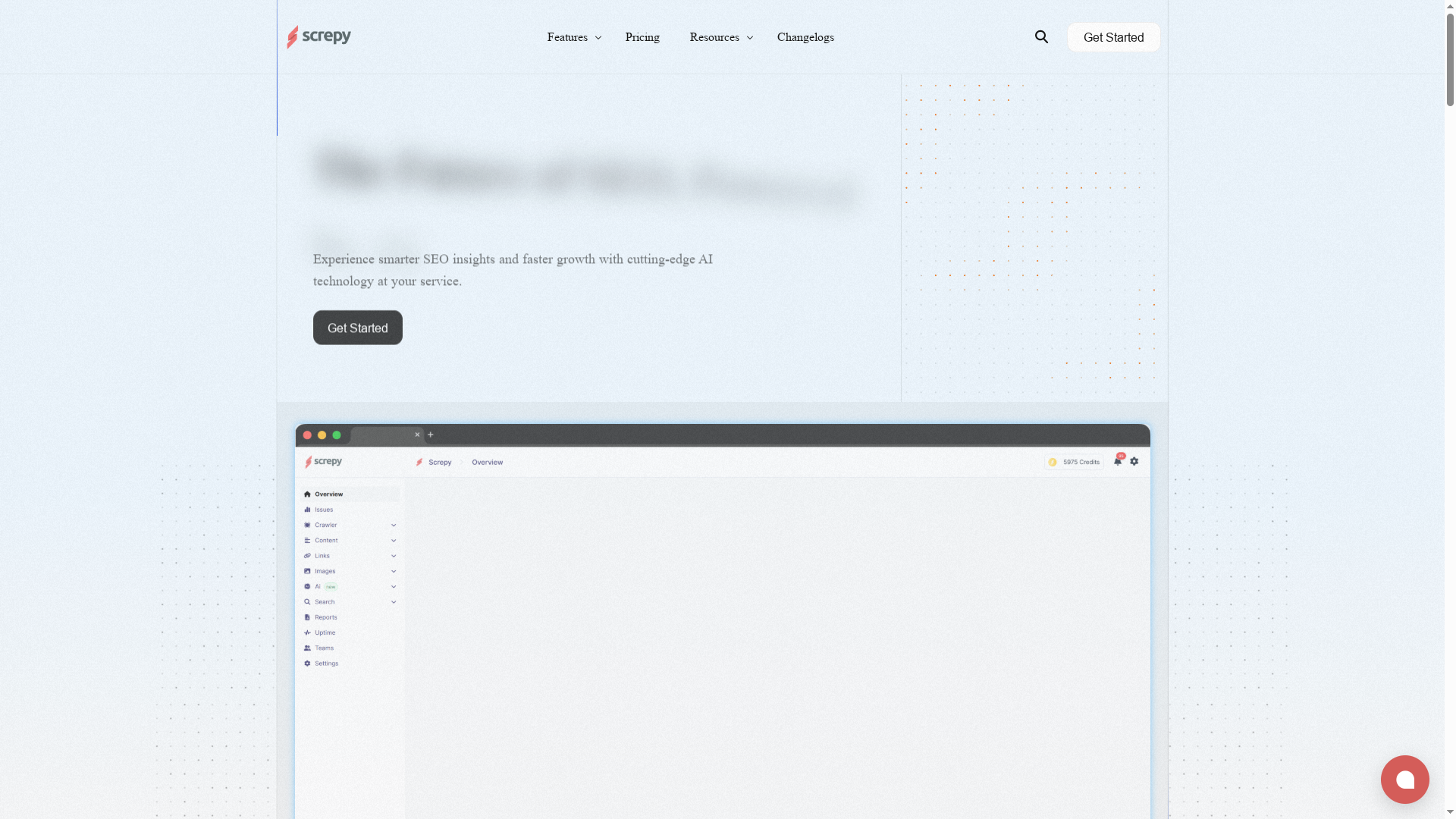
Task: Open the Resources dropdown menu
Action: [x=720, y=37]
